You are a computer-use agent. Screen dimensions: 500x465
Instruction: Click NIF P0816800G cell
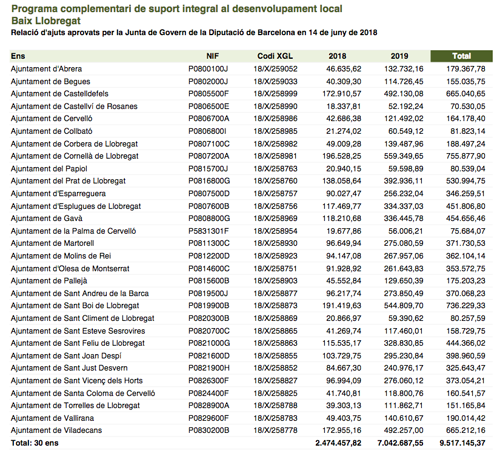[209, 181]
